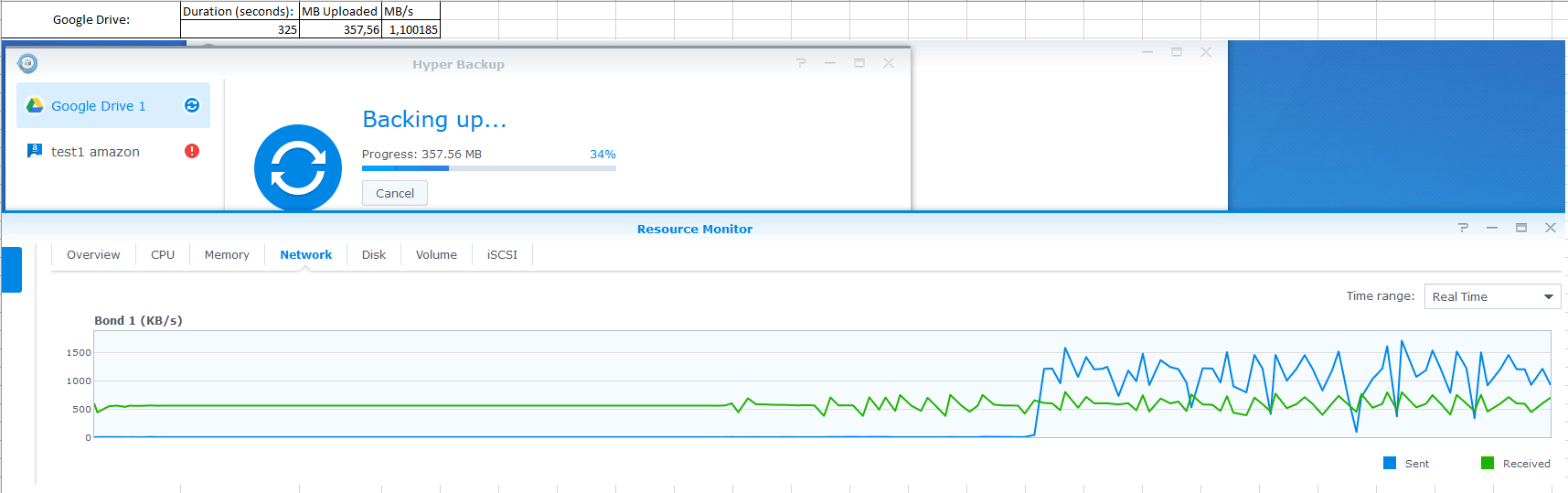
Task: Click the Bond 1 network chart area
Action: tap(822, 384)
